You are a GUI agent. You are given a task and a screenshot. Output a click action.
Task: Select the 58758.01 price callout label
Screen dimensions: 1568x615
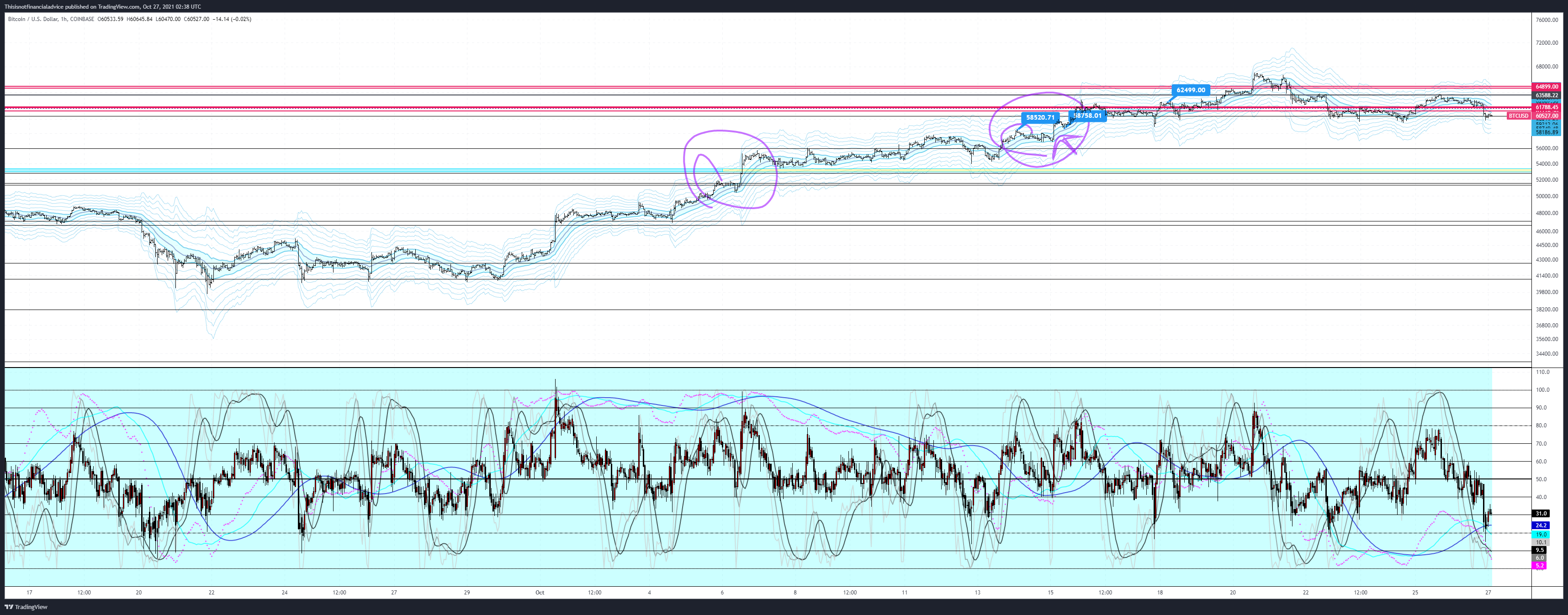1088,116
